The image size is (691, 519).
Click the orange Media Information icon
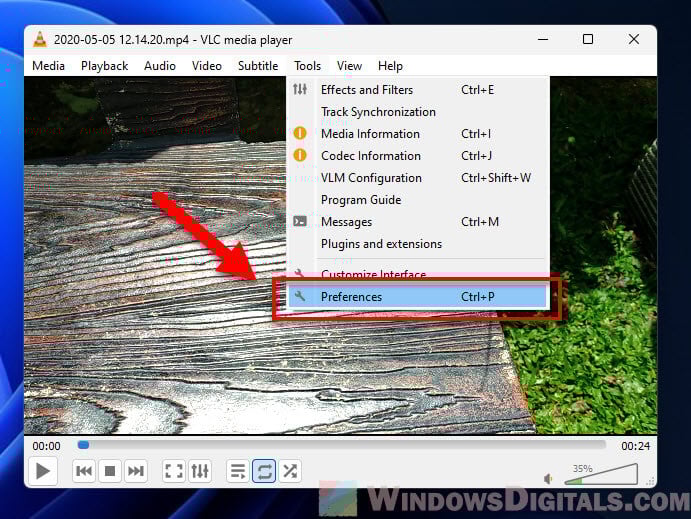click(x=300, y=133)
